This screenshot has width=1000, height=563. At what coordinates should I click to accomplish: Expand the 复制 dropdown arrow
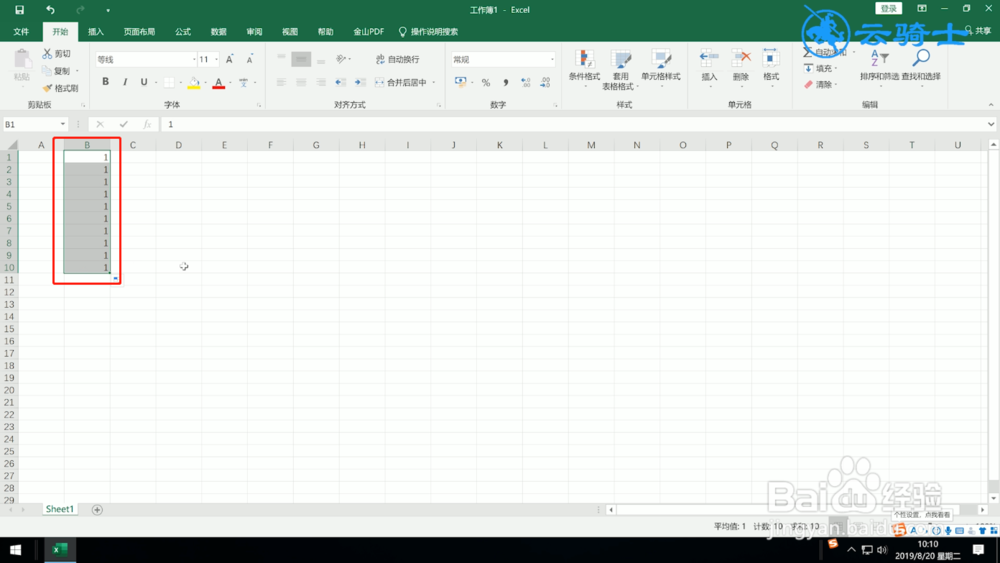77,71
